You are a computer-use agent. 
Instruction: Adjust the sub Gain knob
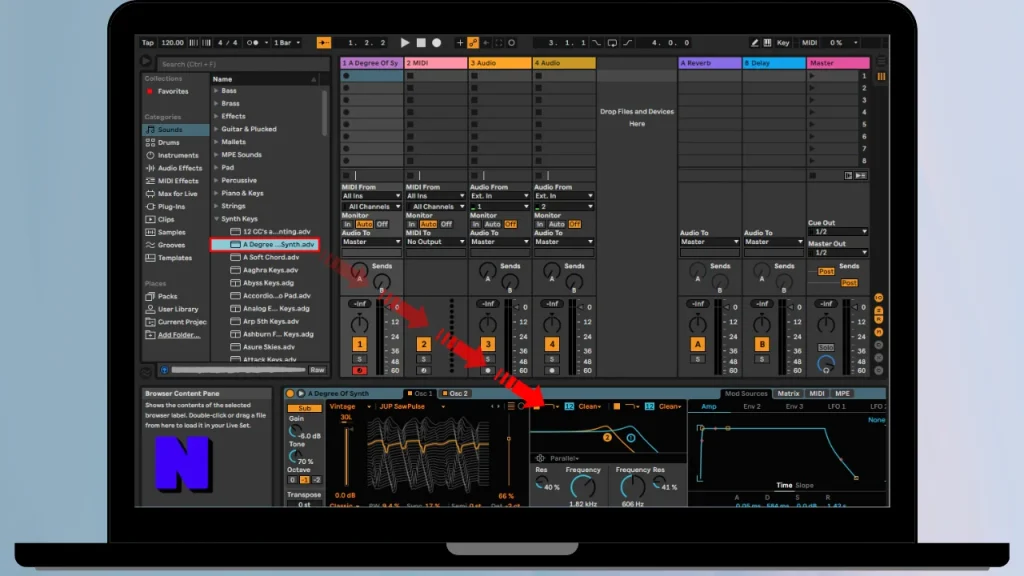(x=295, y=432)
